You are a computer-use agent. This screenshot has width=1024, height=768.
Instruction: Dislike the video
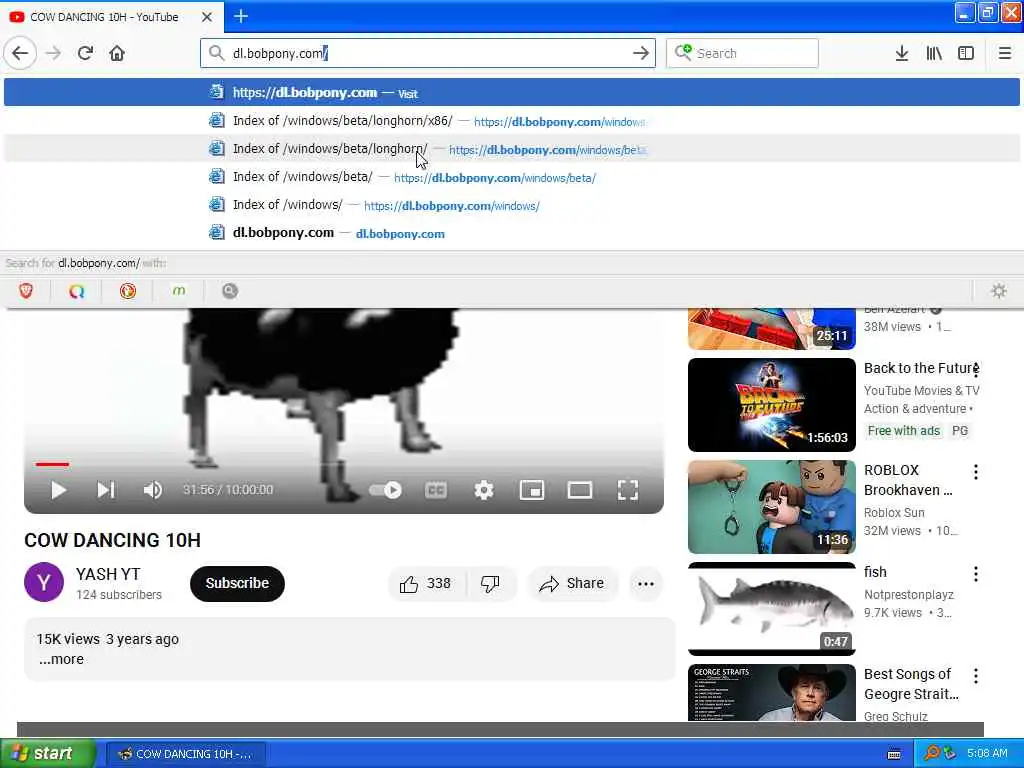[491, 583]
